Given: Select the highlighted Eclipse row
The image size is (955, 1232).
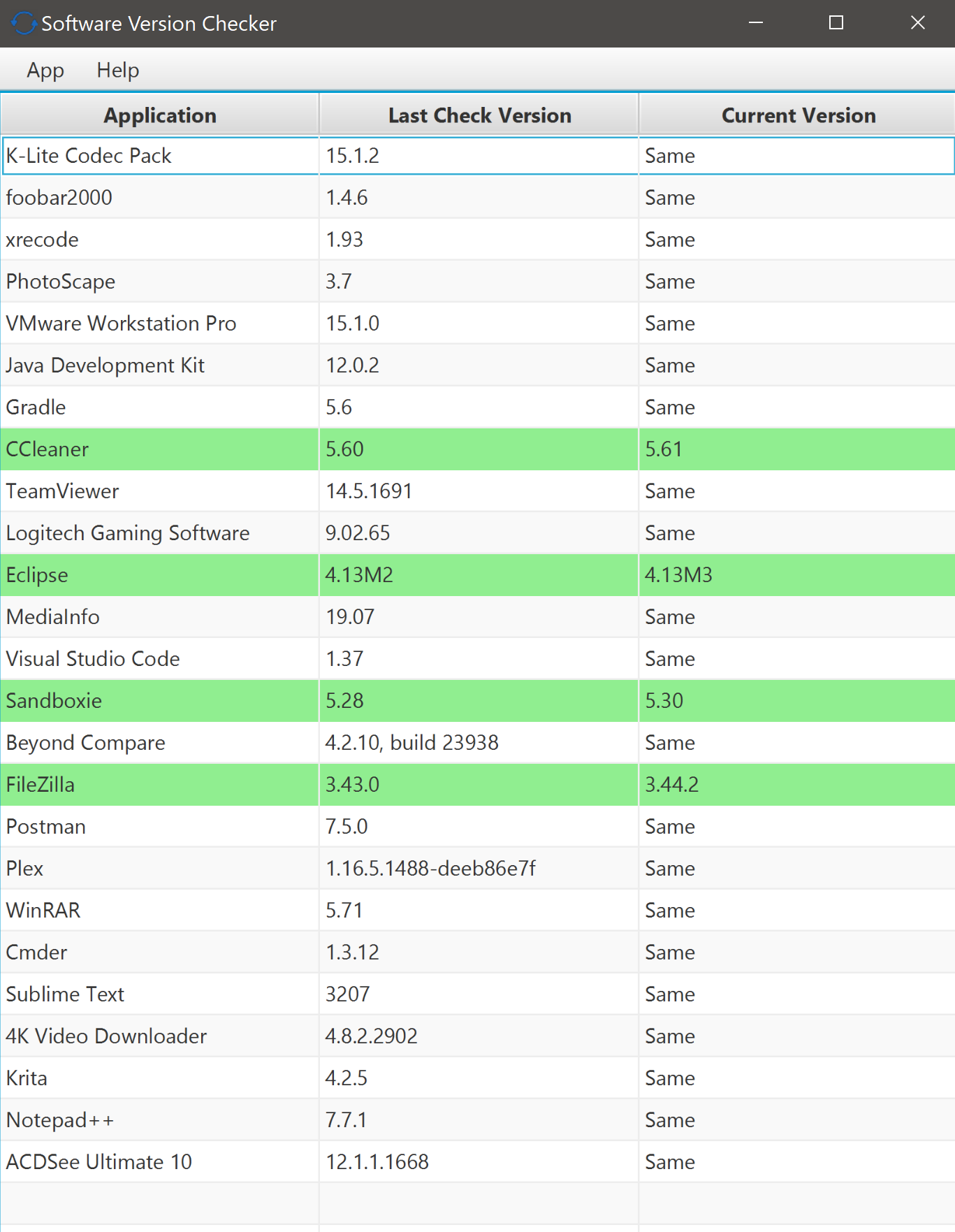Looking at the screenshot, I should click(x=478, y=575).
